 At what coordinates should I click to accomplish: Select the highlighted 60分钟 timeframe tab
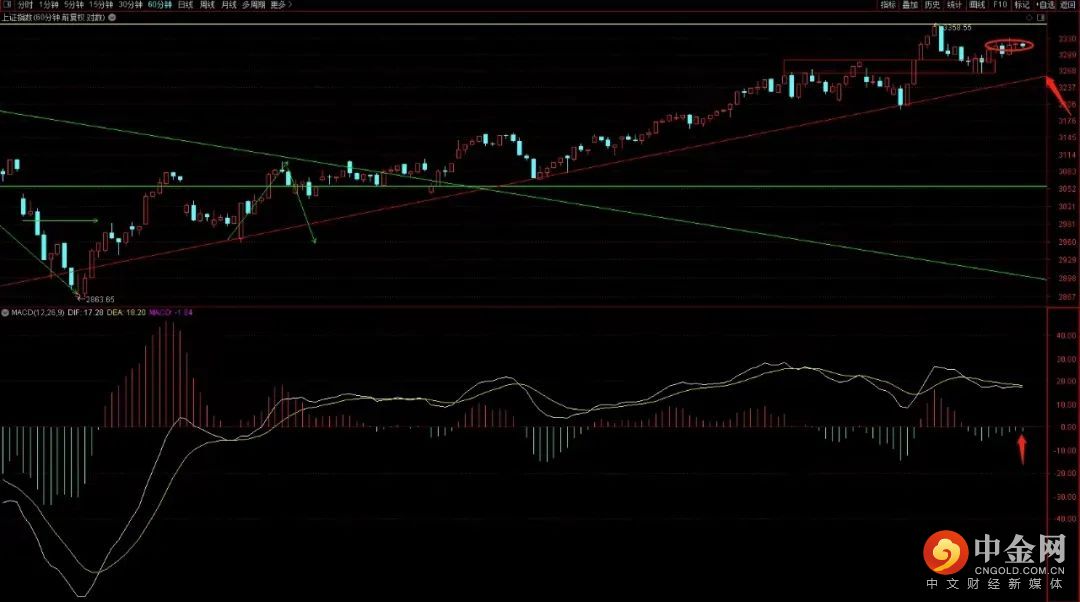(x=160, y=5)
